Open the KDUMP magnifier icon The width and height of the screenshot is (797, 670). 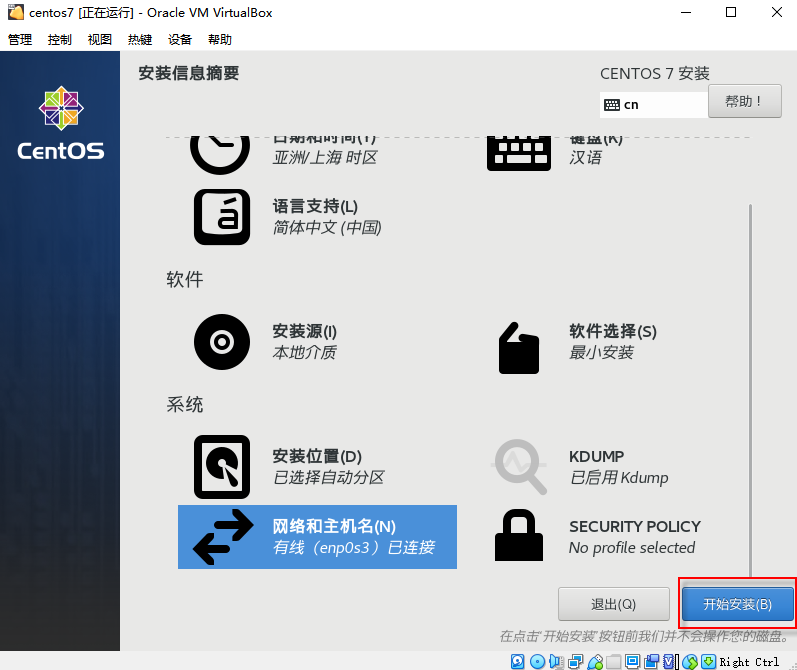pyautogui.click(x=519, y=467)
